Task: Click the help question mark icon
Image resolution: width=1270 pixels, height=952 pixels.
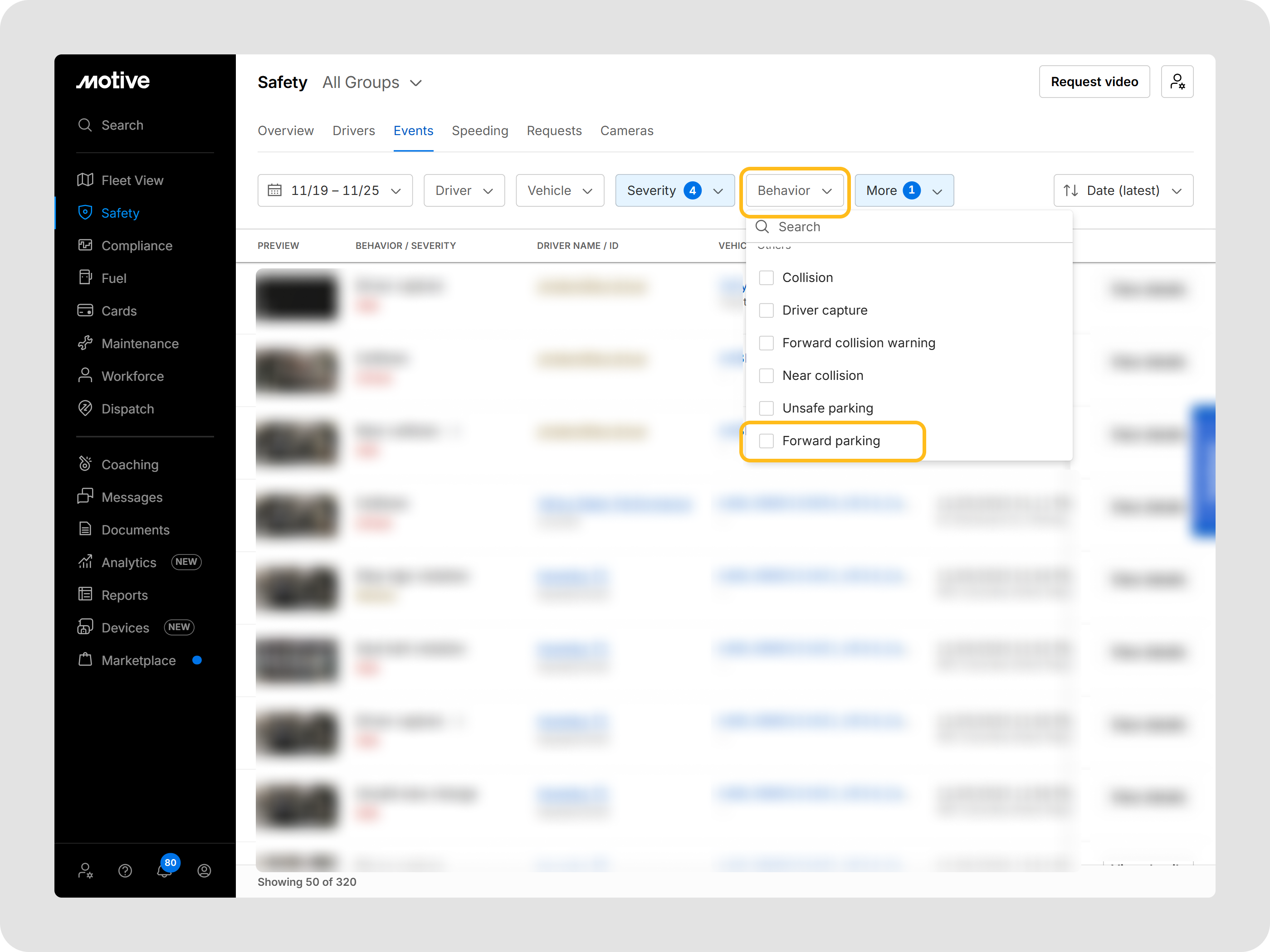Action: click(125, 870)
